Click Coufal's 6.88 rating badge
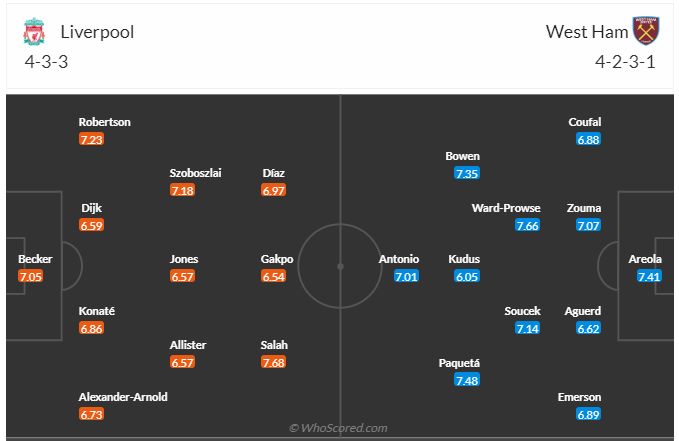Viewport: 679px width, 441px height. tap(588, 139)
